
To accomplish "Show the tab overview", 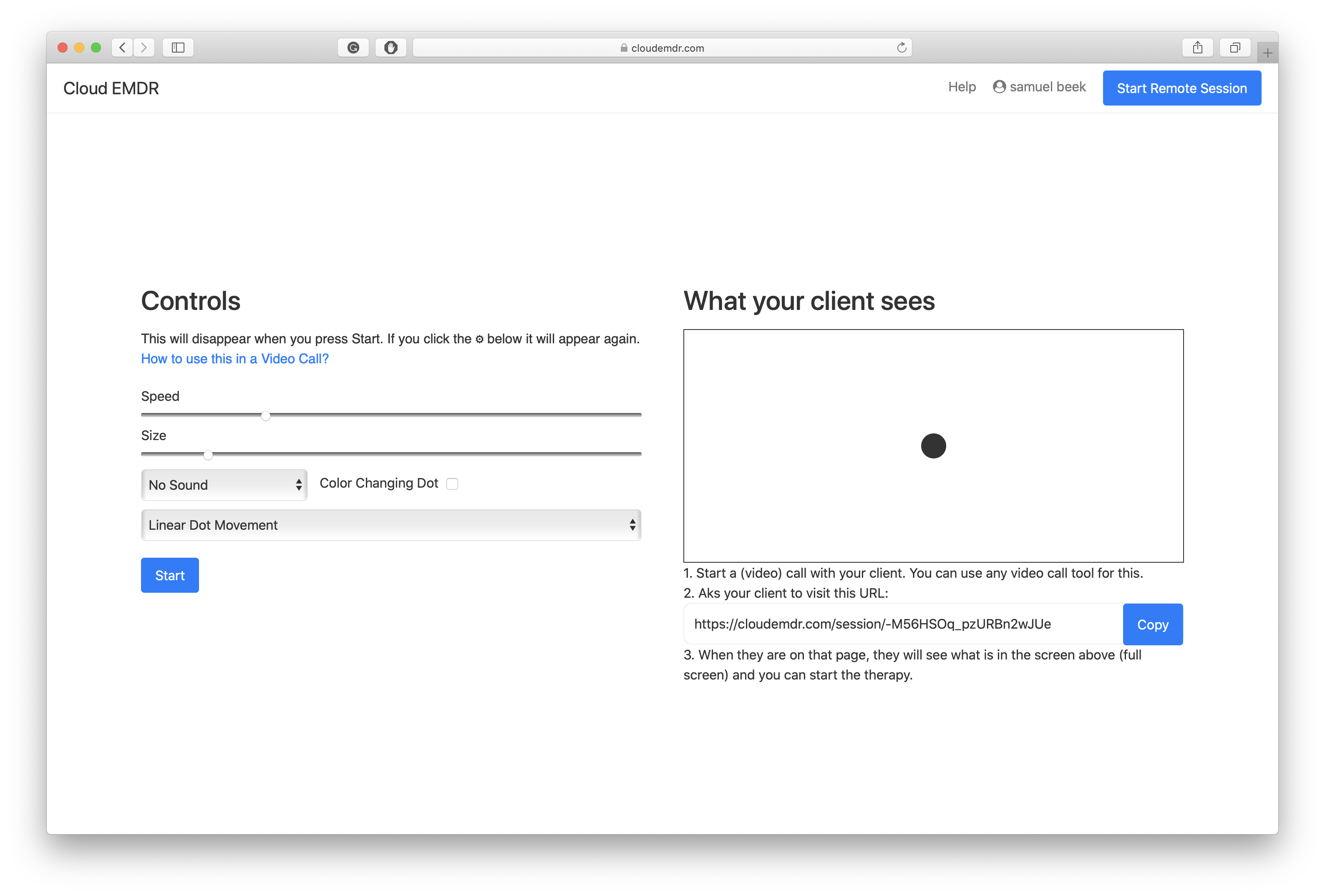I will [x=1234, y=47].
